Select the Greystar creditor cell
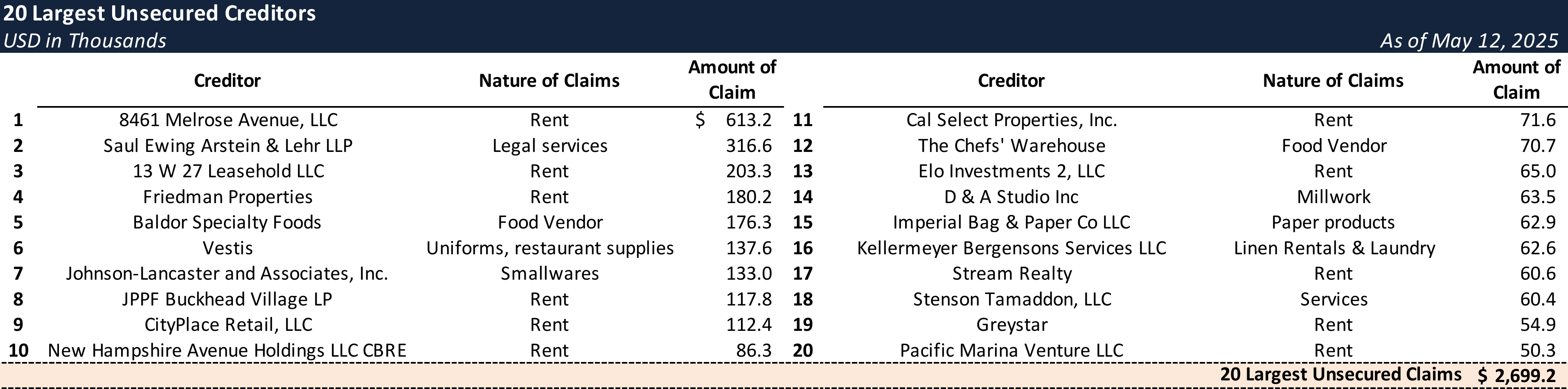1568x389 pixels. pyautogui.click(x=1012, y=324)
